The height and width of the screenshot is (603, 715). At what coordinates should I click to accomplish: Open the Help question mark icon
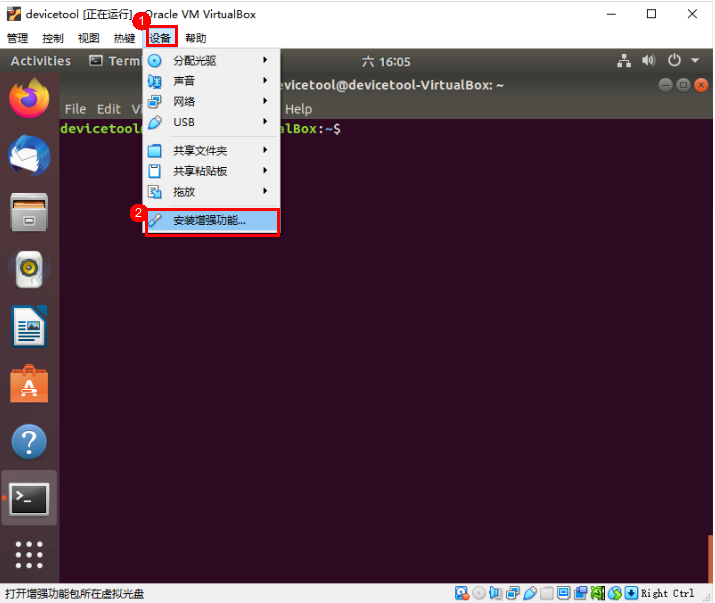[x=28, y=441]
